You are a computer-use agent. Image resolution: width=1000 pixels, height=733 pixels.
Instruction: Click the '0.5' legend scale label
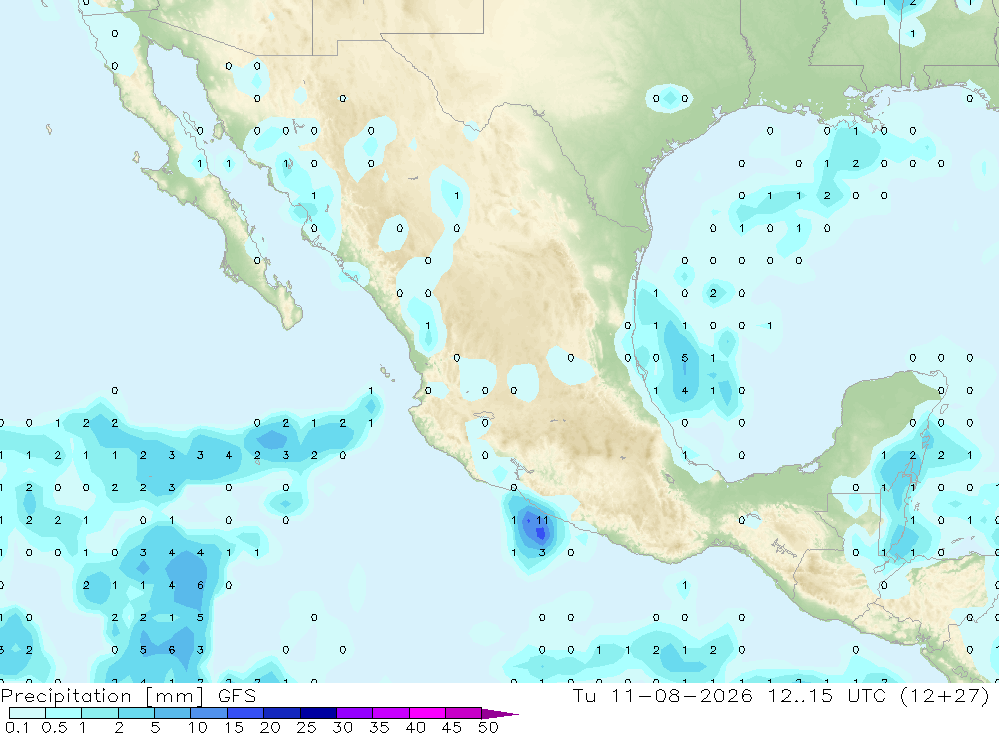pyautogui.click(x=54, y=727)
